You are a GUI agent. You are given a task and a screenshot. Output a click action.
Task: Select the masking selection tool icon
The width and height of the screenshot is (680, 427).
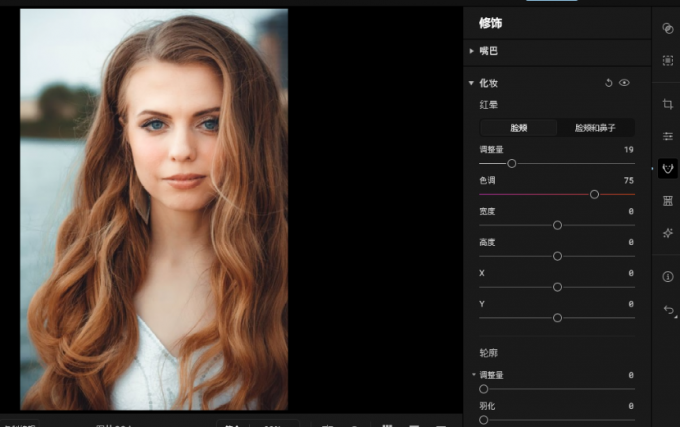(x=667, y=61)
